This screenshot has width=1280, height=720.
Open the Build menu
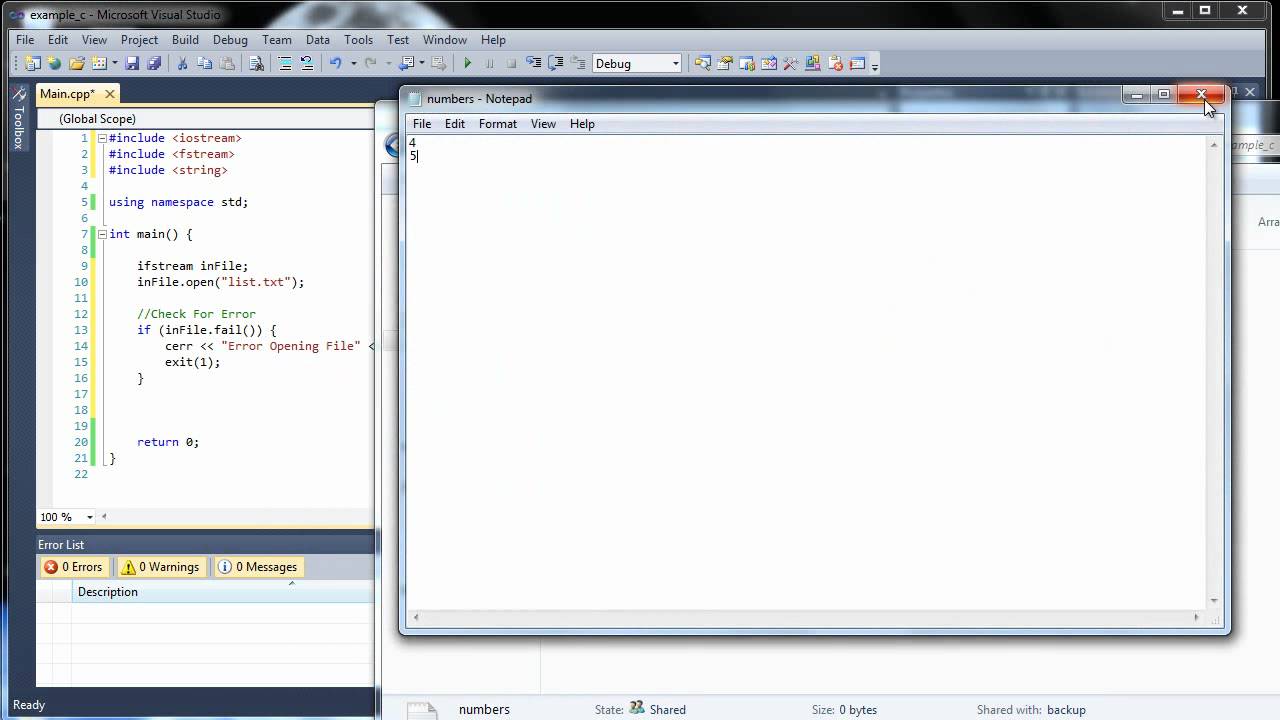185,40
